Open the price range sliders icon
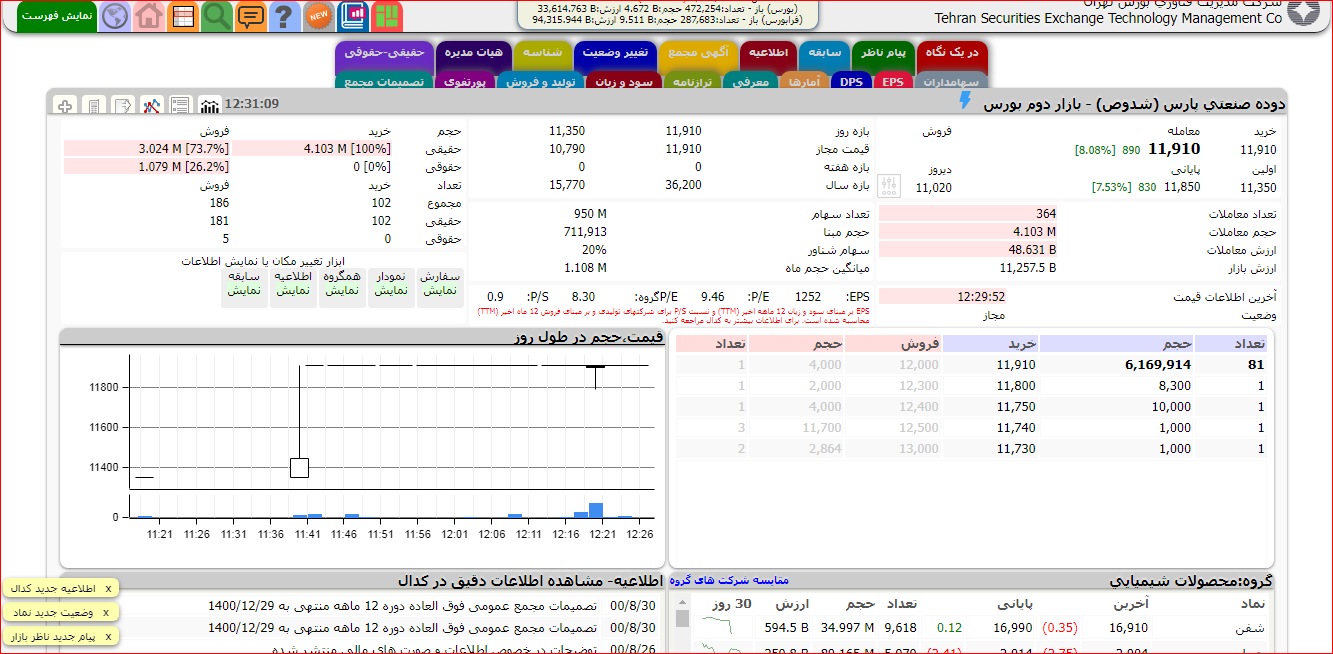The width and height of the screenshot is (1333, 654). (889, 186)
